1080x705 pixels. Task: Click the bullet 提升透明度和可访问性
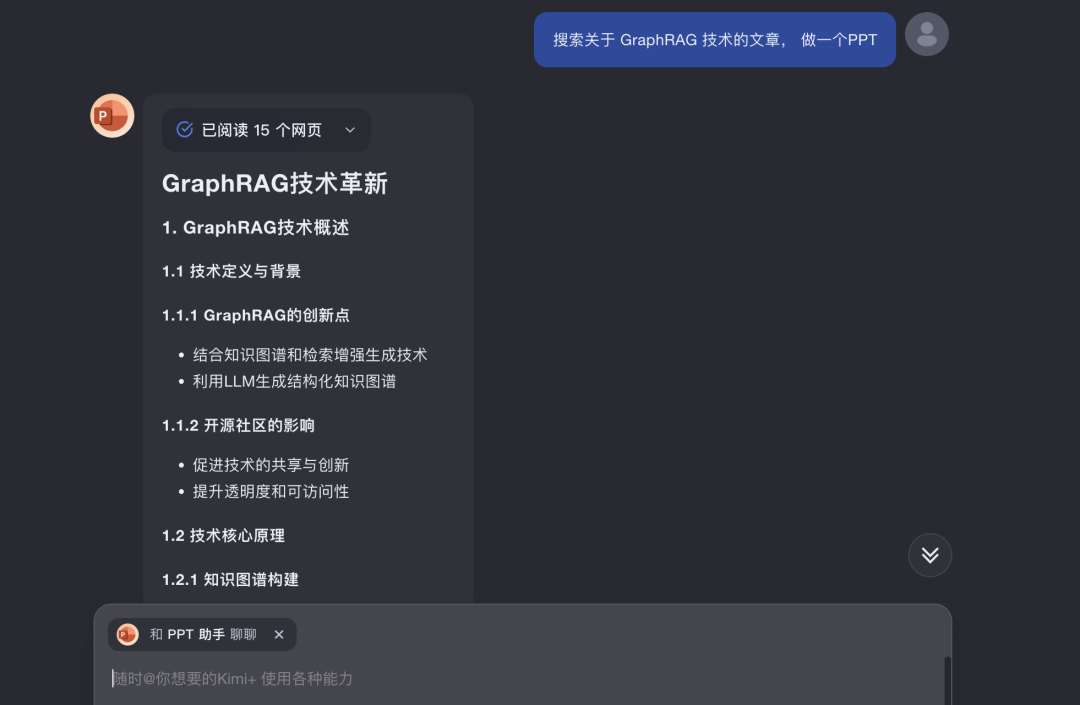pos(270,491)
